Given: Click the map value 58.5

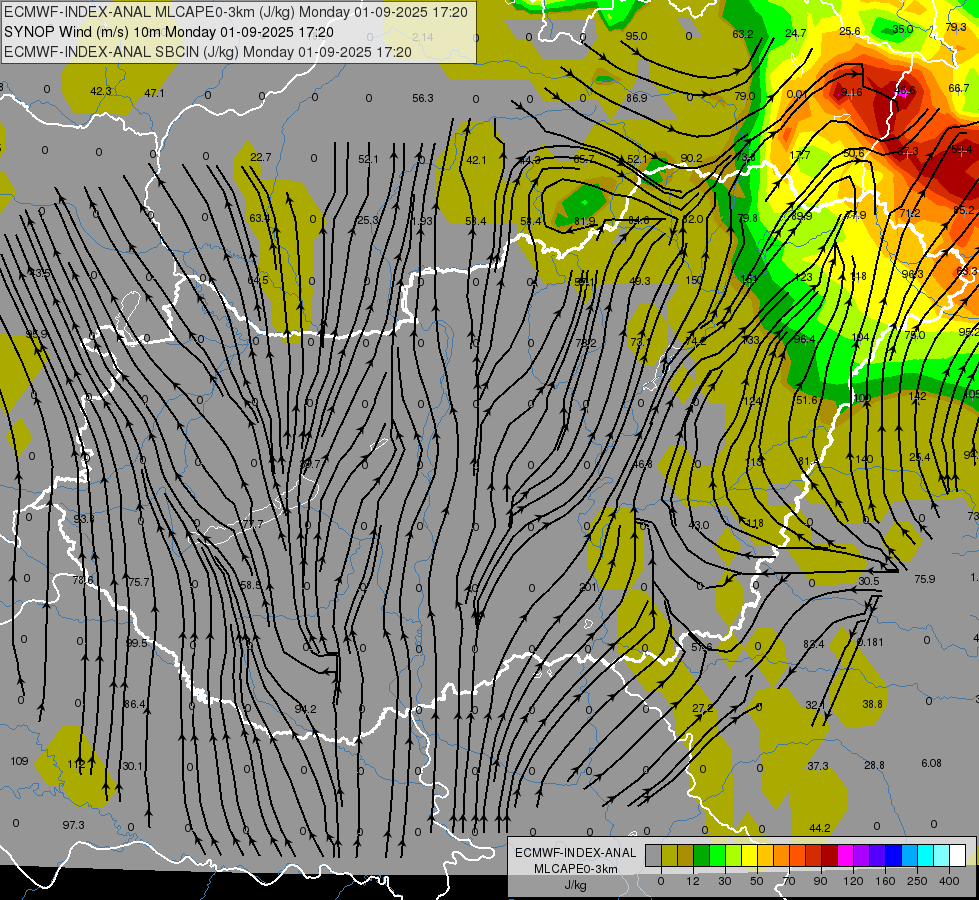Looking at the screenshot, I should pos(251,585).
